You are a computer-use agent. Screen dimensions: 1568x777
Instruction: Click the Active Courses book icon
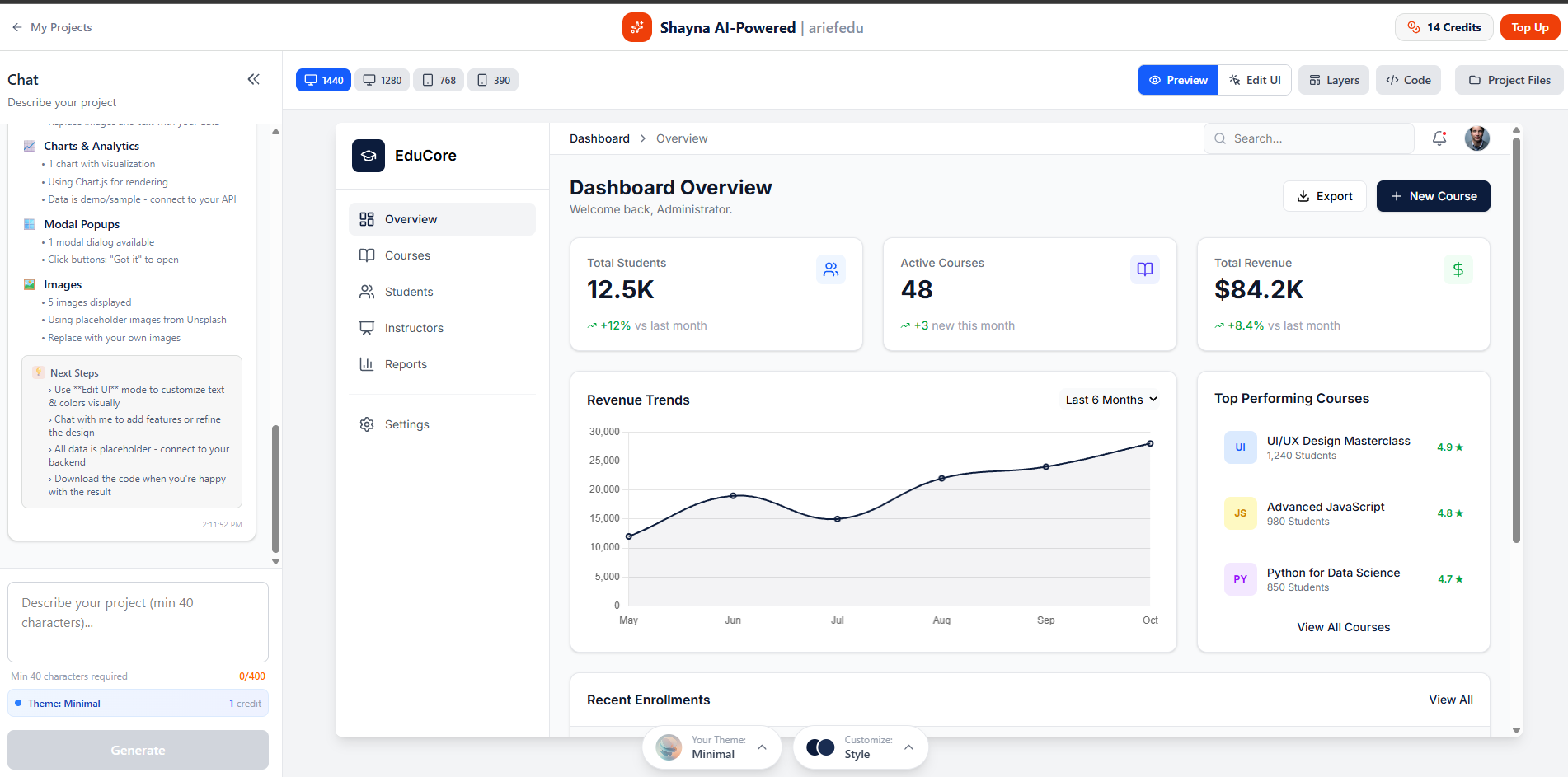[x=1144, y=269]
